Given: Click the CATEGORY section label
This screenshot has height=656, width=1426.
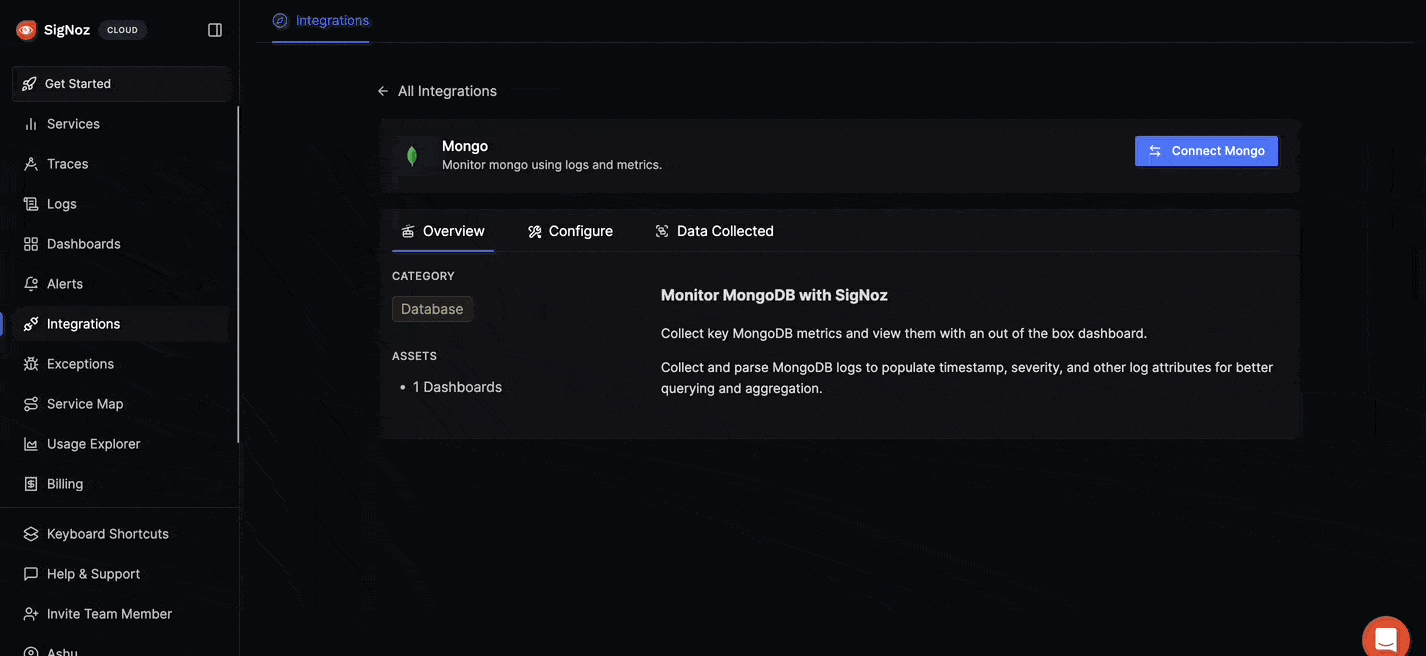Looking at the screenshot, I should pyautogui.click(x=423, y=276).
